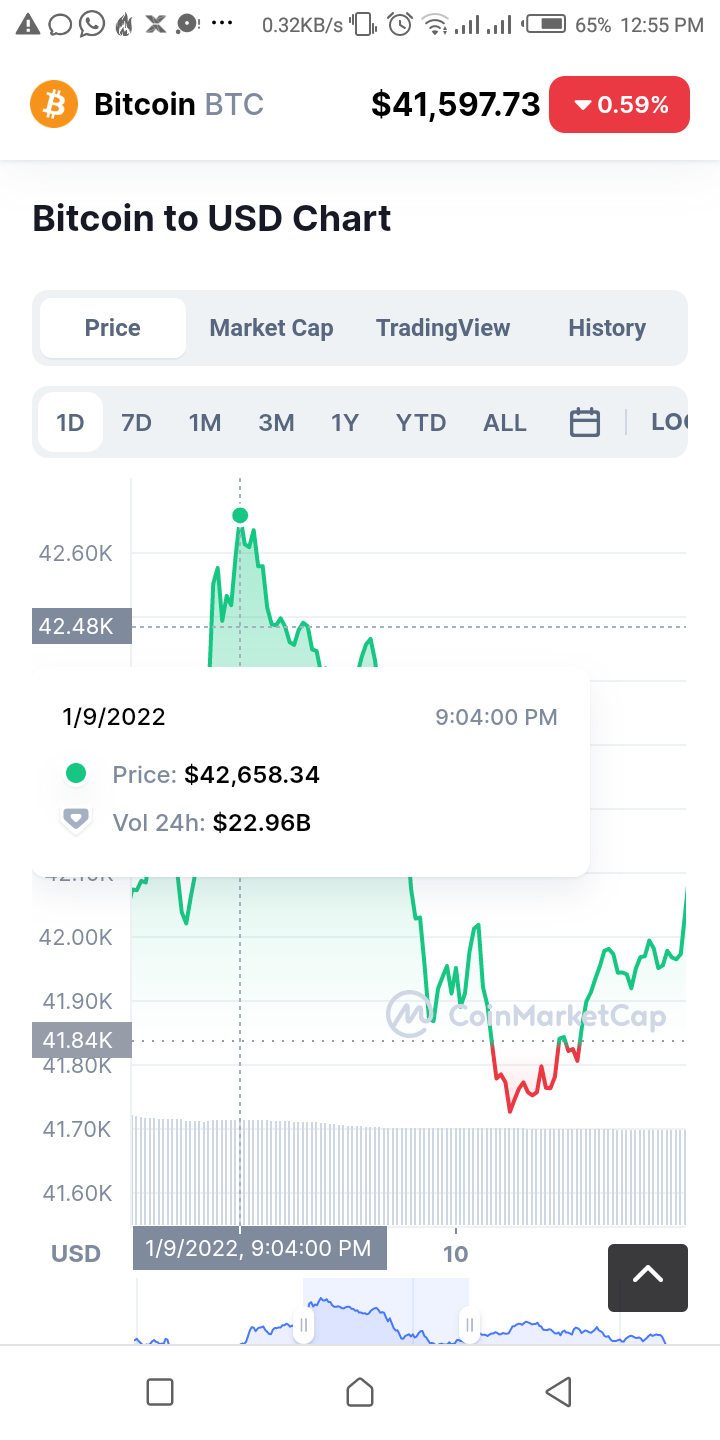
Task: Switch to the TradingView tab
Action: (x=443, y=328)
